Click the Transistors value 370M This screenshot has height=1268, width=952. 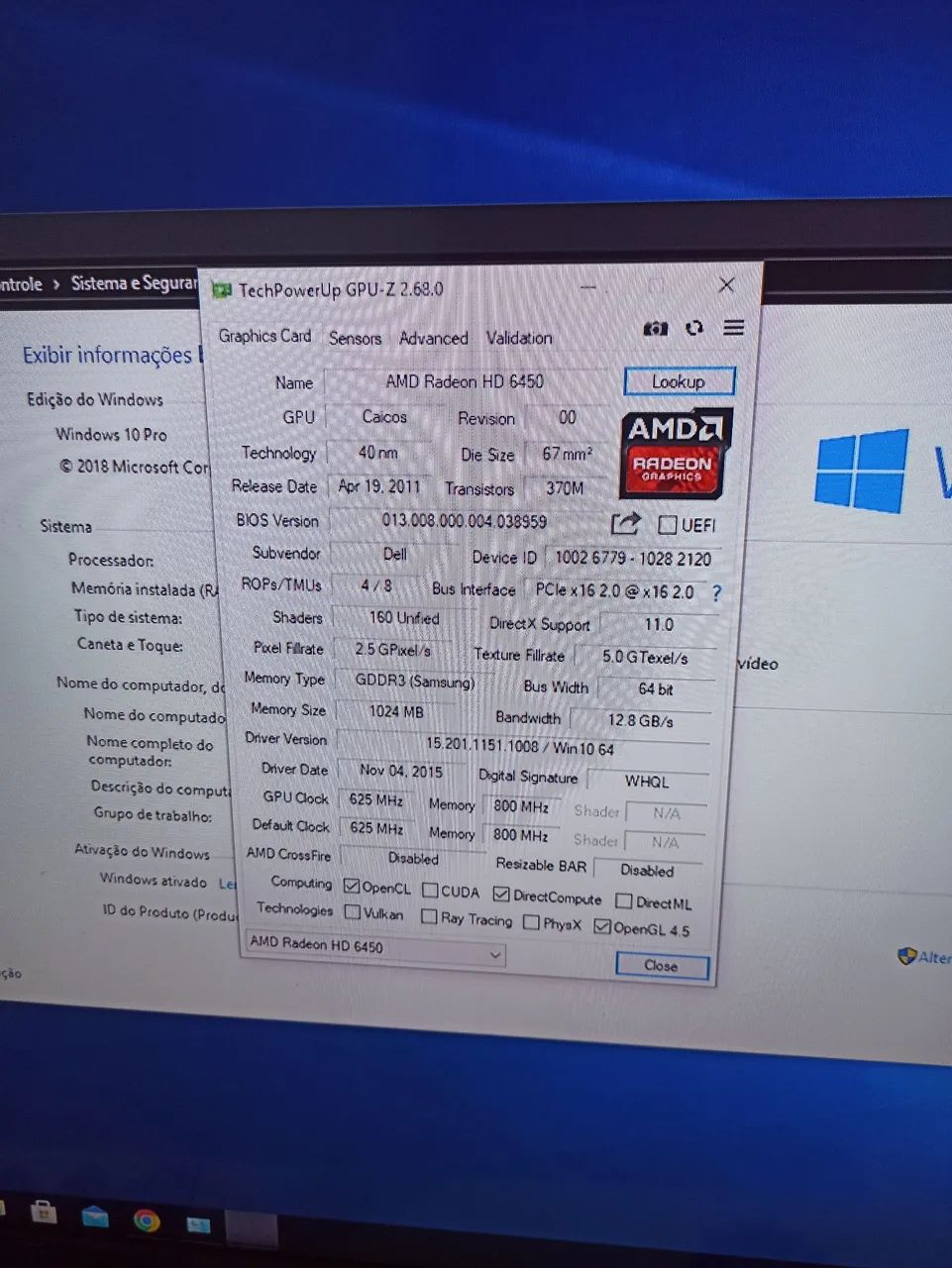pos(564,488)
